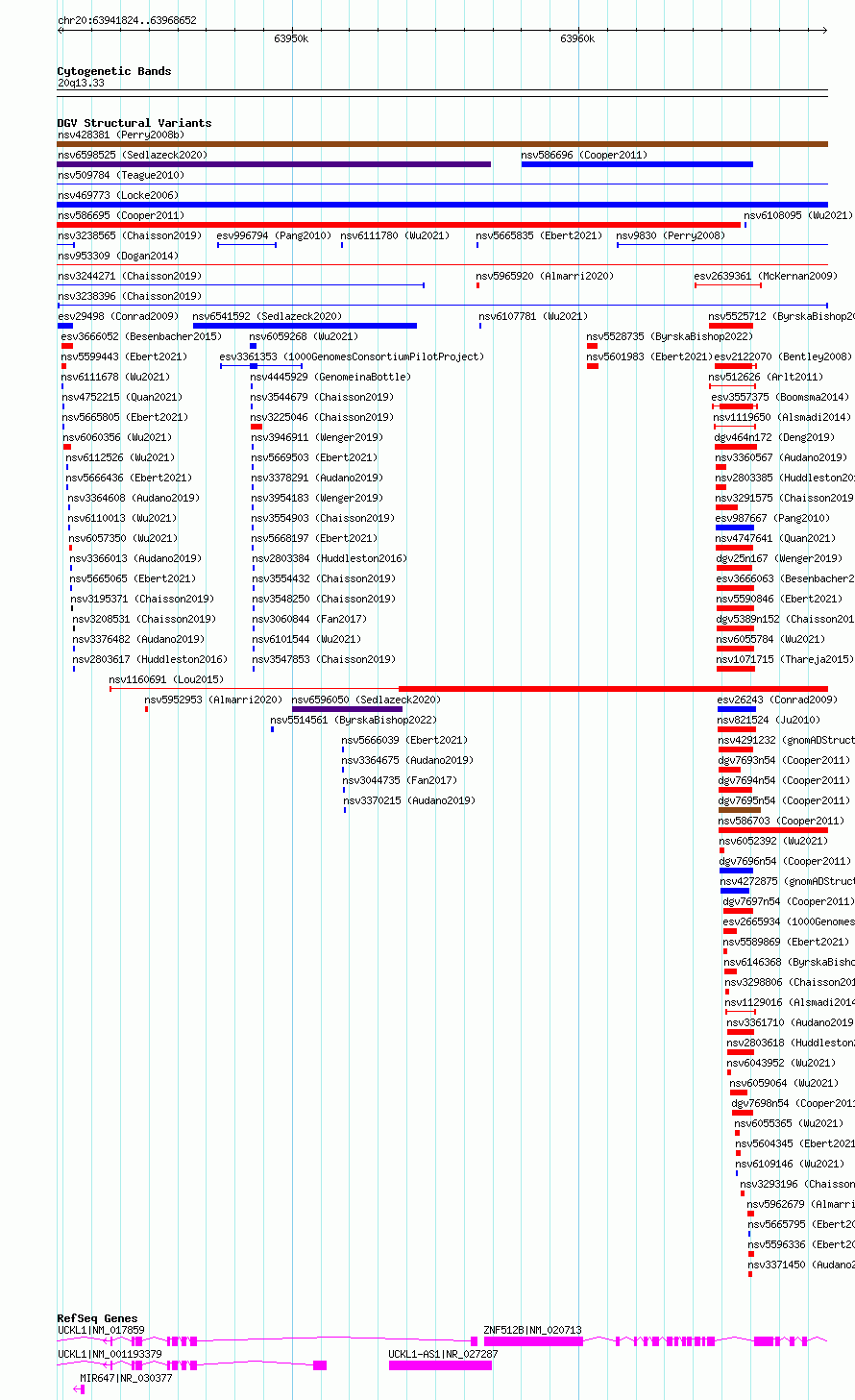Select nsv3060844 (Fan2017) label
855x1400 pixels.
point(309,619)
